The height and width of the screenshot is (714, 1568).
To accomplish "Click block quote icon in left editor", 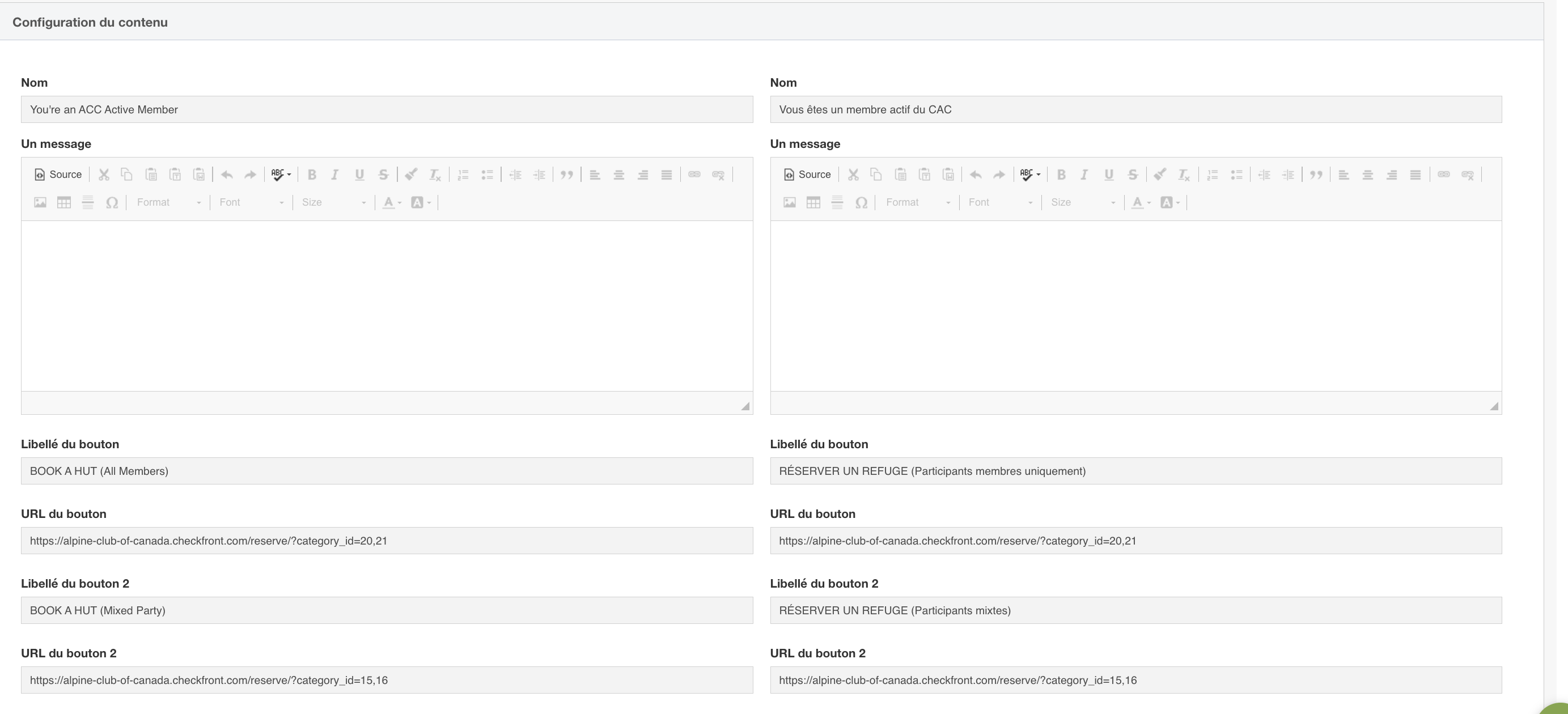I will pyautogui.click(x=567, y=175).
